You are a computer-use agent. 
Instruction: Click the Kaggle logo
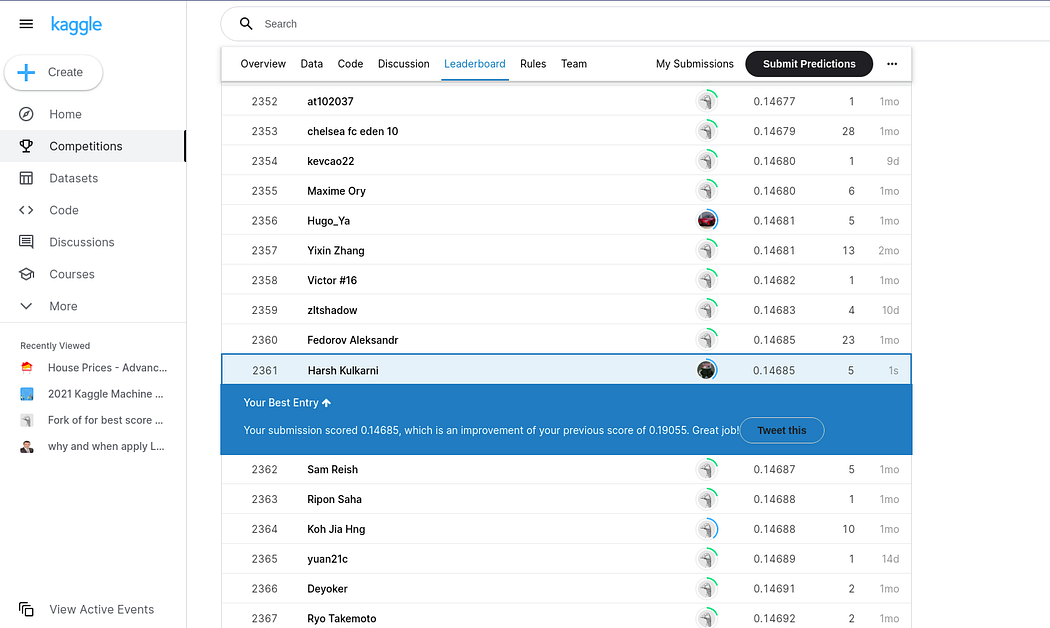point(76,25)
